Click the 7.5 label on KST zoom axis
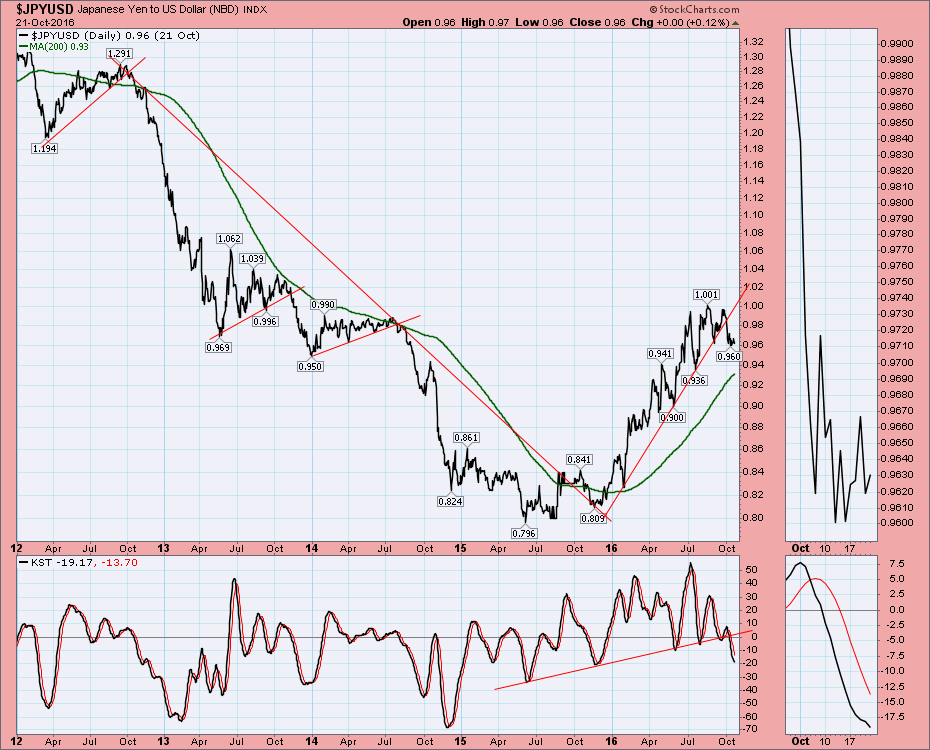The image size is (930, 750). [897, 563]
